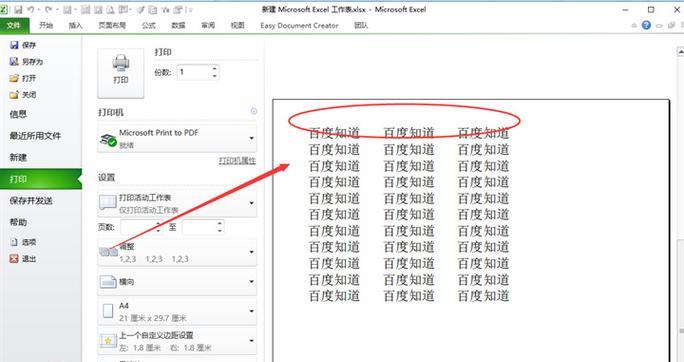Switch to the 开始 home tab

point(46,25)
